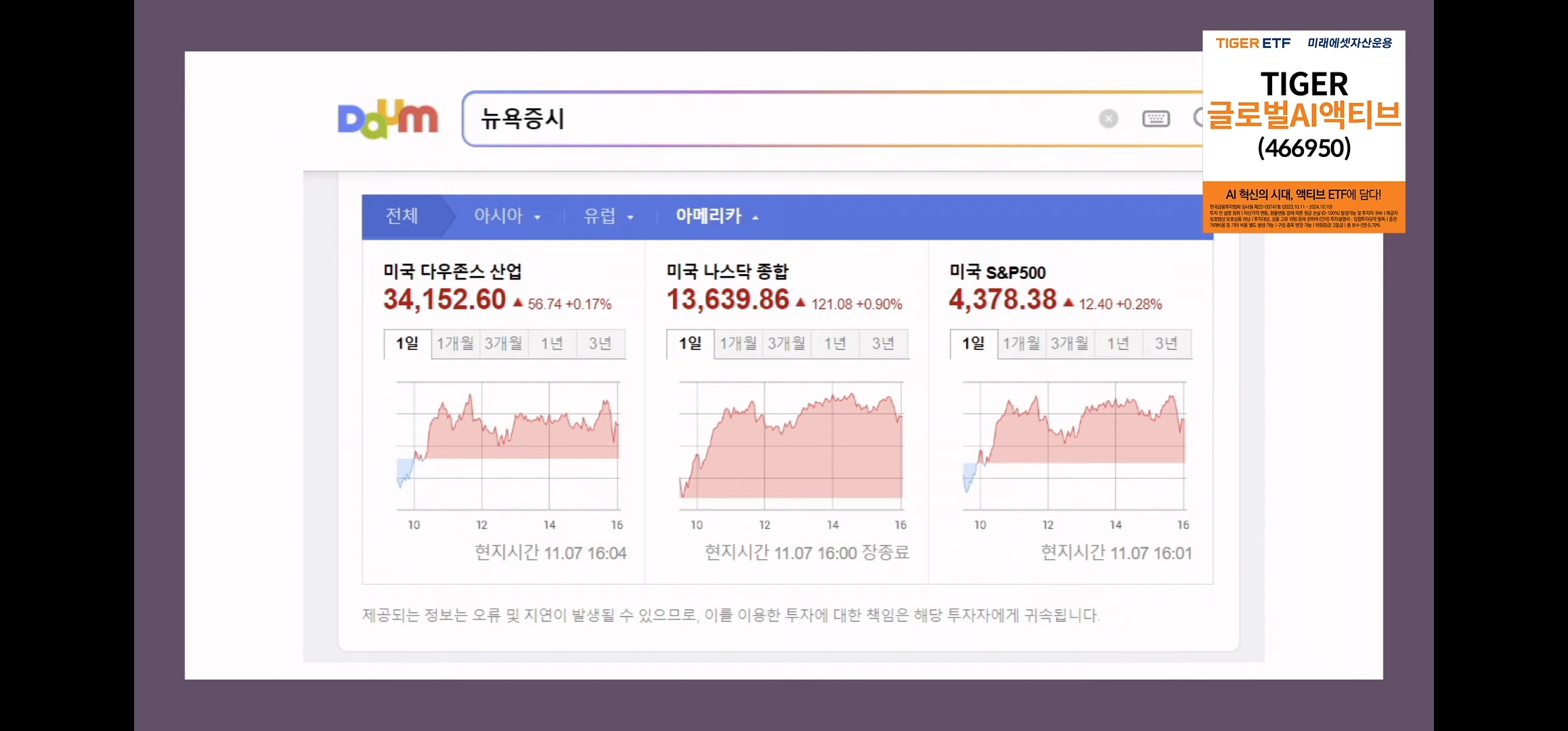Click the investment disclaimer text below the charts

point(731,615)
